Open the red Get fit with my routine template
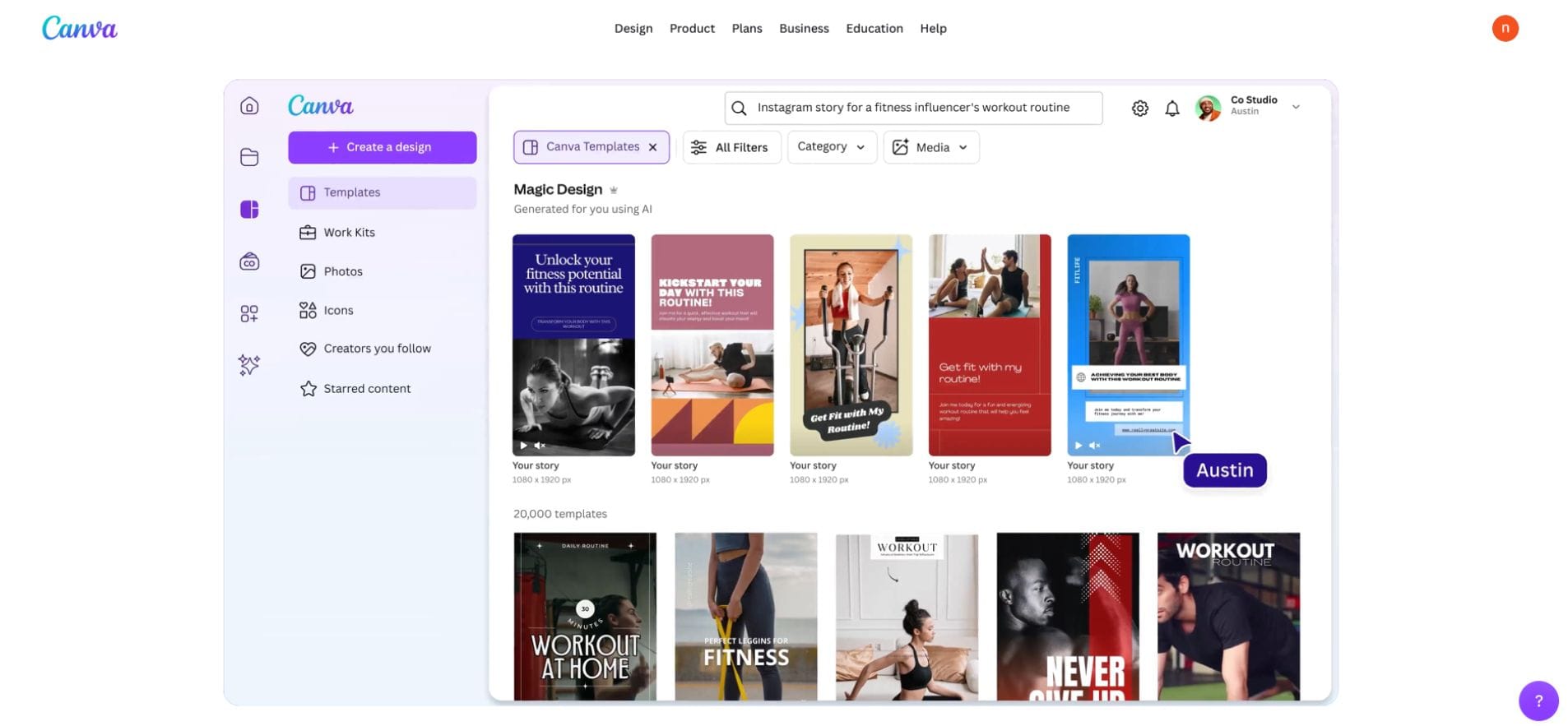The image size is (1568, 726). tap(989, 345)
